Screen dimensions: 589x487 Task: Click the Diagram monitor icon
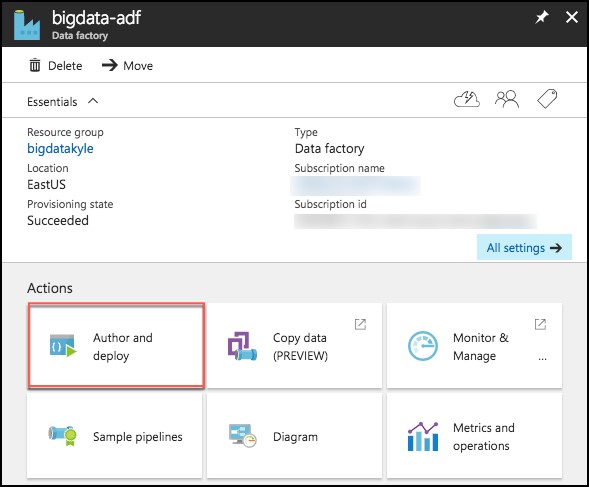tap(242, 436)
